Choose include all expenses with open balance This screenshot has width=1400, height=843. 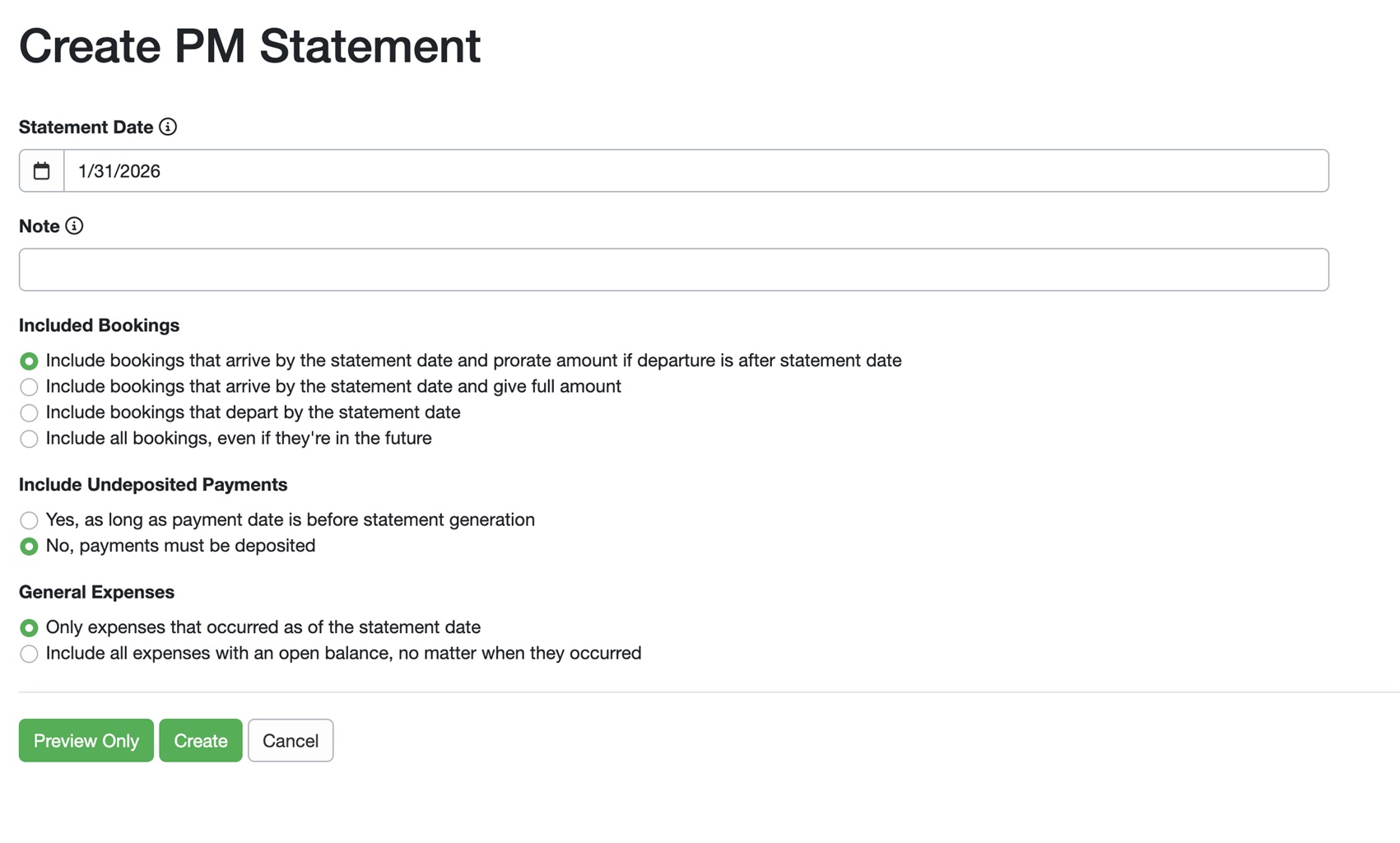coord(29,654)
